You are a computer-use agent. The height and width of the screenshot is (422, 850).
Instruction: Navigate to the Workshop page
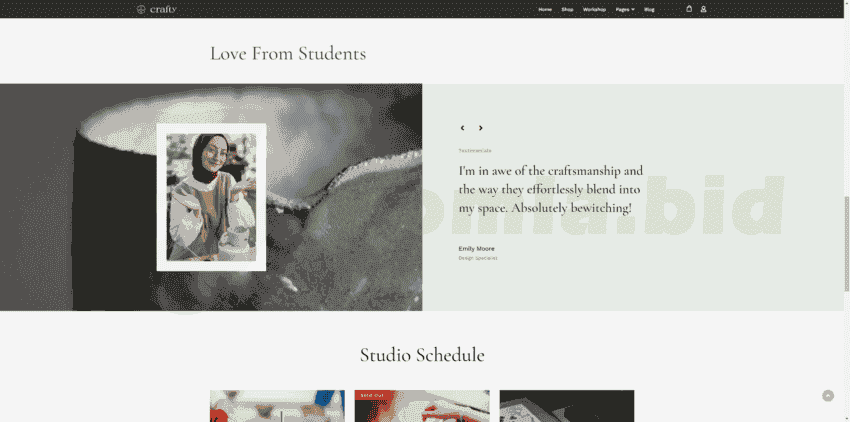[594, 9]
